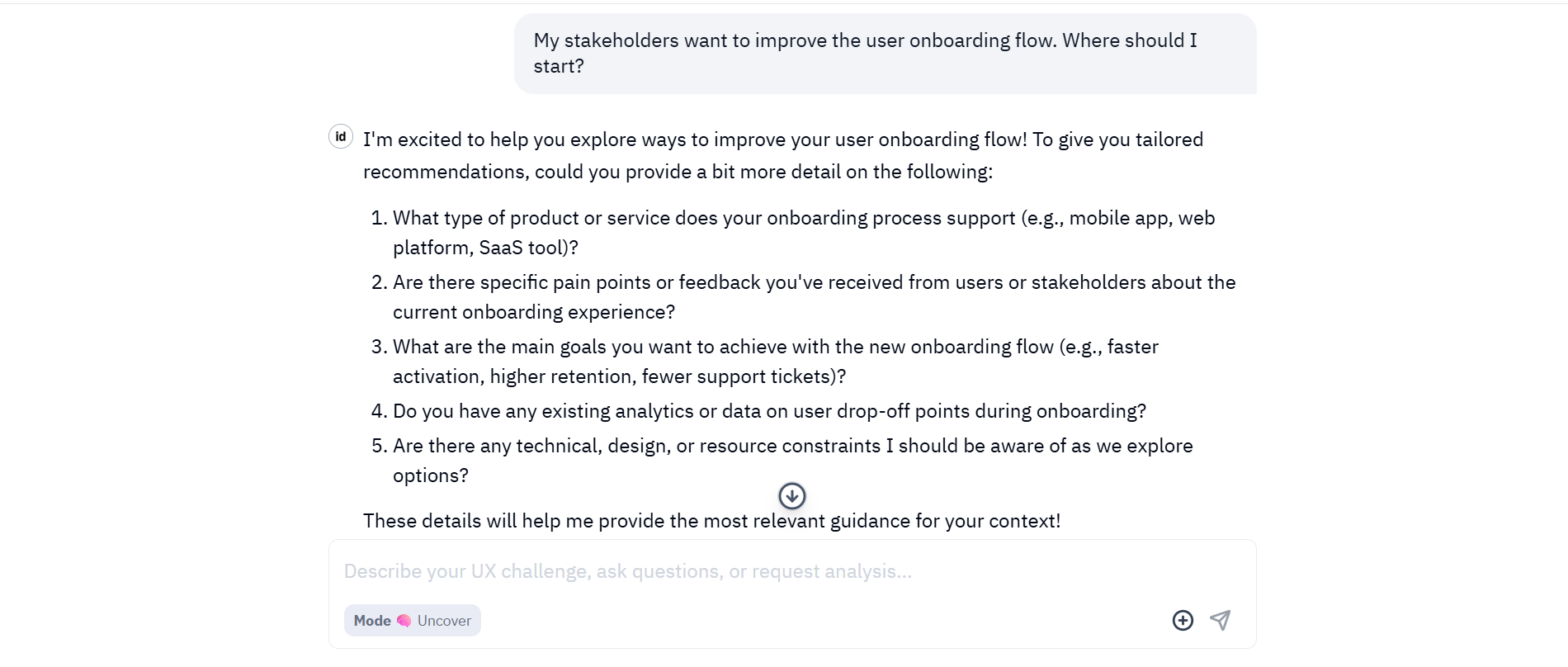Open the Mode Uncover selector
The image size is (1568, 667).
pyautogui.click(x=413, y=621)
